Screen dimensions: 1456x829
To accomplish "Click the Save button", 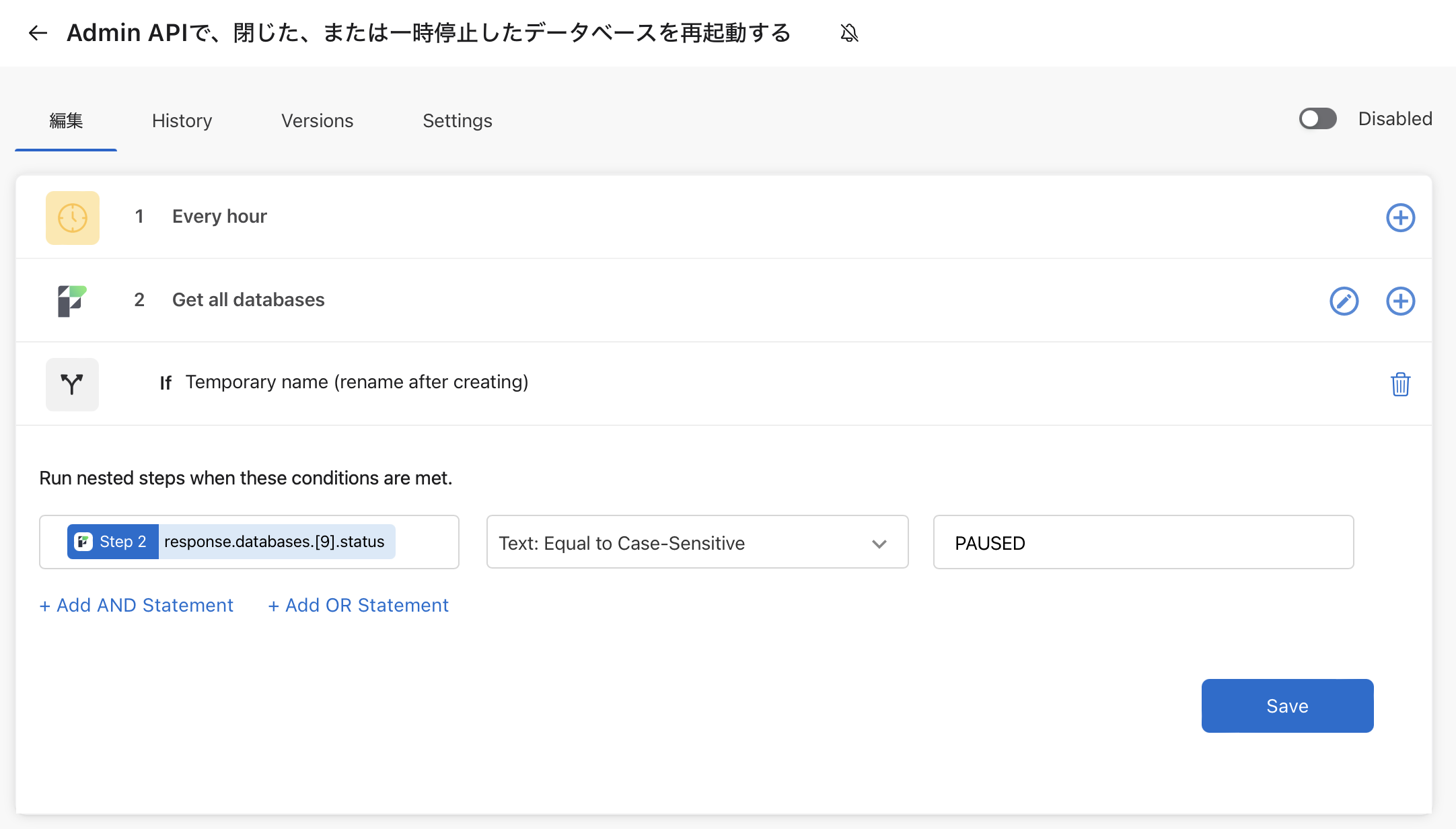I will coord(1287,706).
